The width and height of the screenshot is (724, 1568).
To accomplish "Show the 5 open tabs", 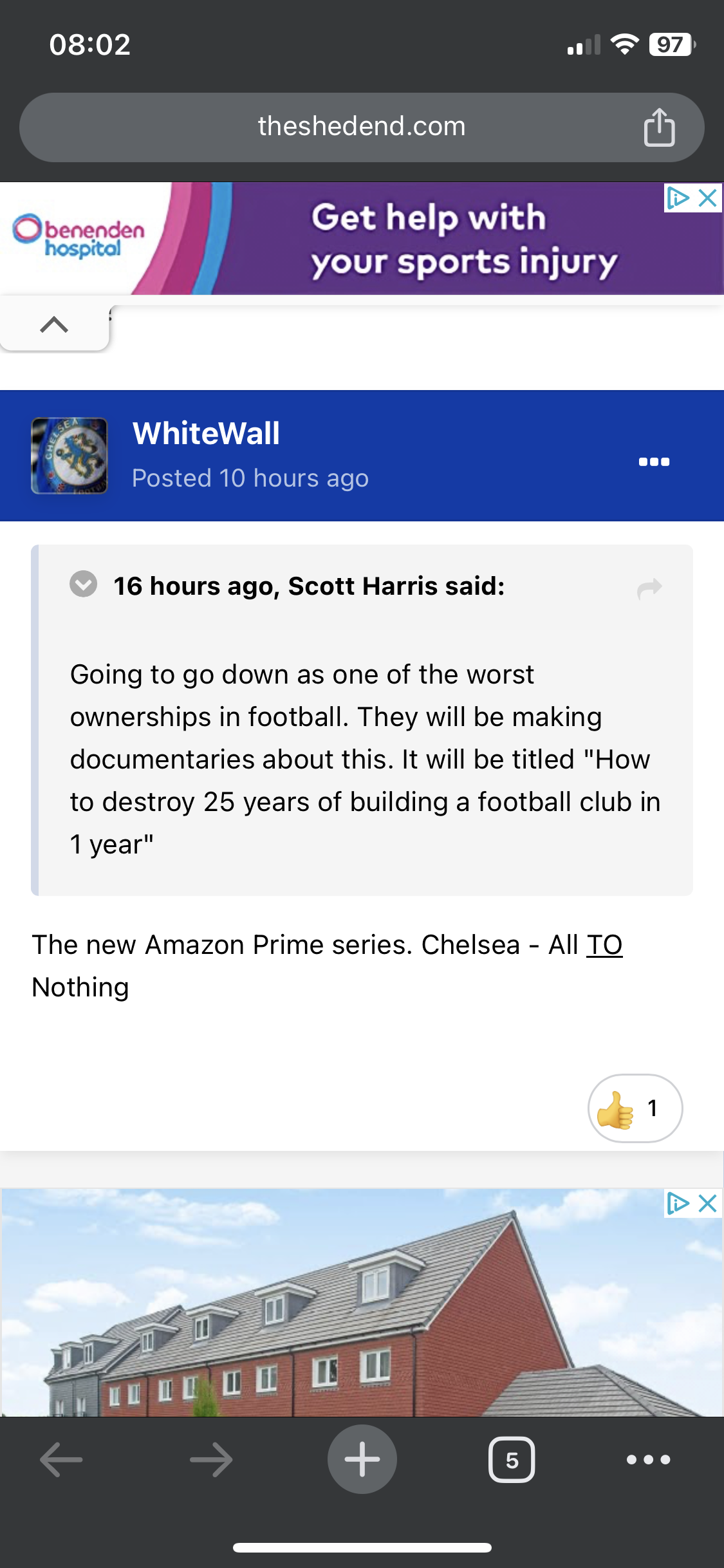I will tap(512, 1459).
